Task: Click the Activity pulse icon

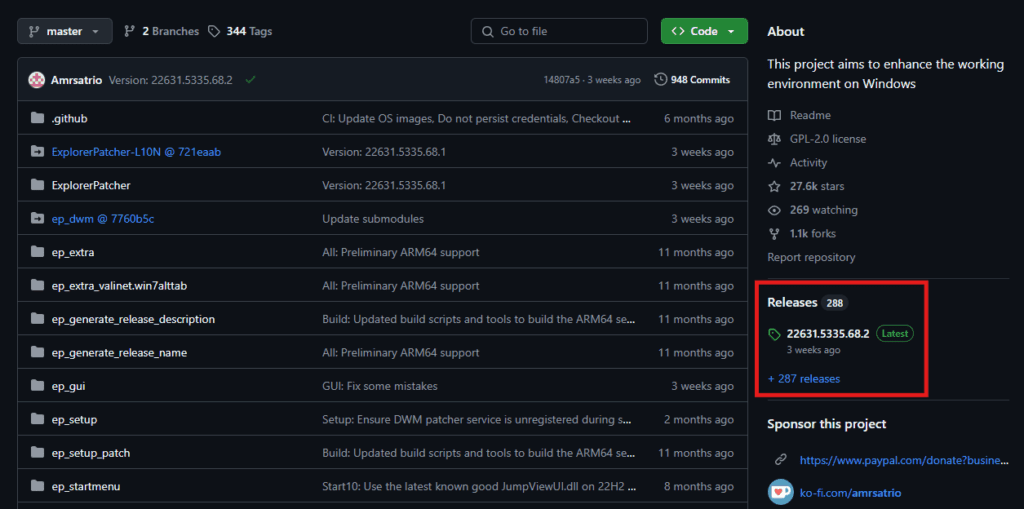Action: pos(775,163)
